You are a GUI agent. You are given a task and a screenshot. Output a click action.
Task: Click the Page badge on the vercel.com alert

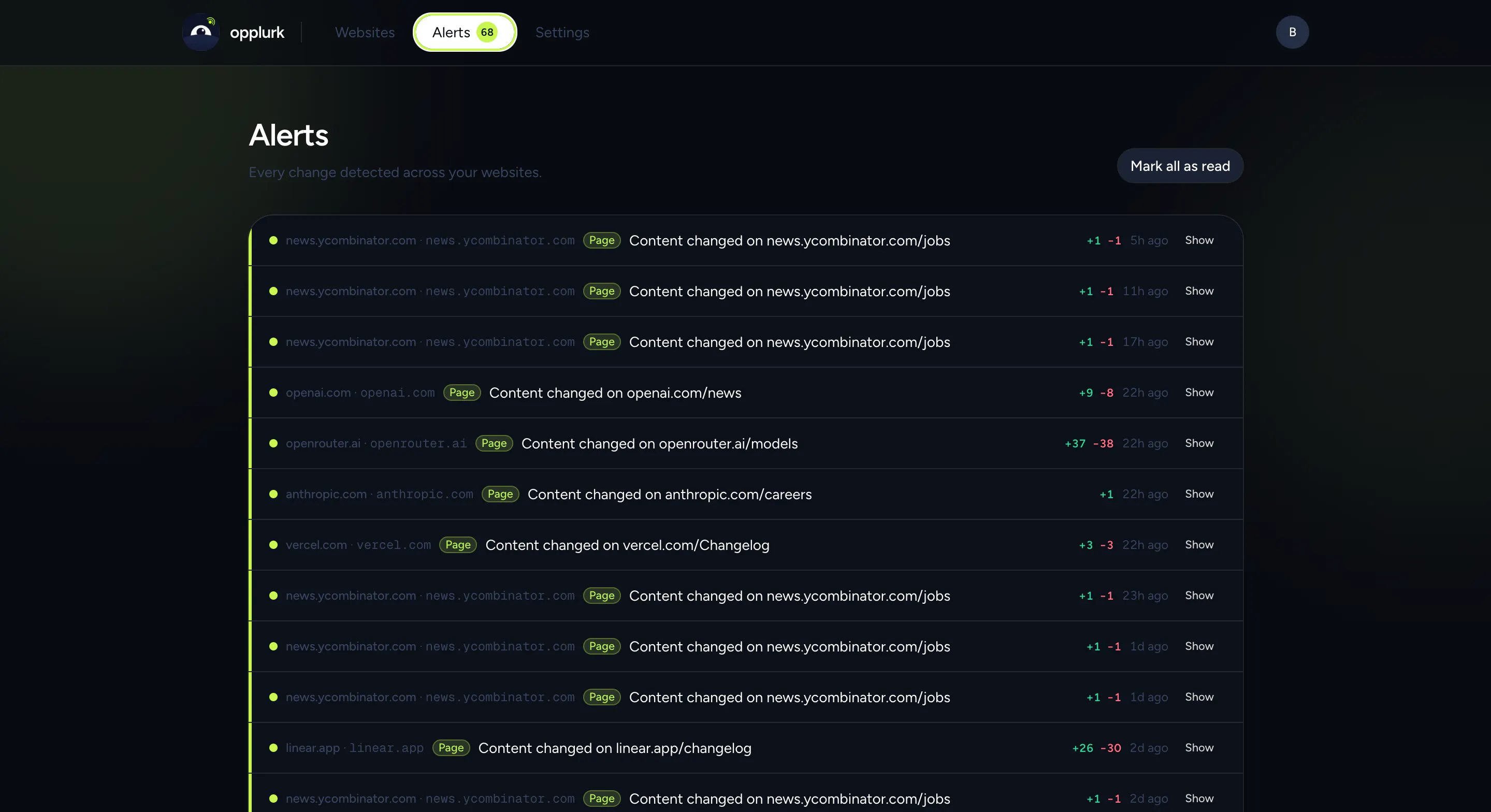[x=458, y=545]
